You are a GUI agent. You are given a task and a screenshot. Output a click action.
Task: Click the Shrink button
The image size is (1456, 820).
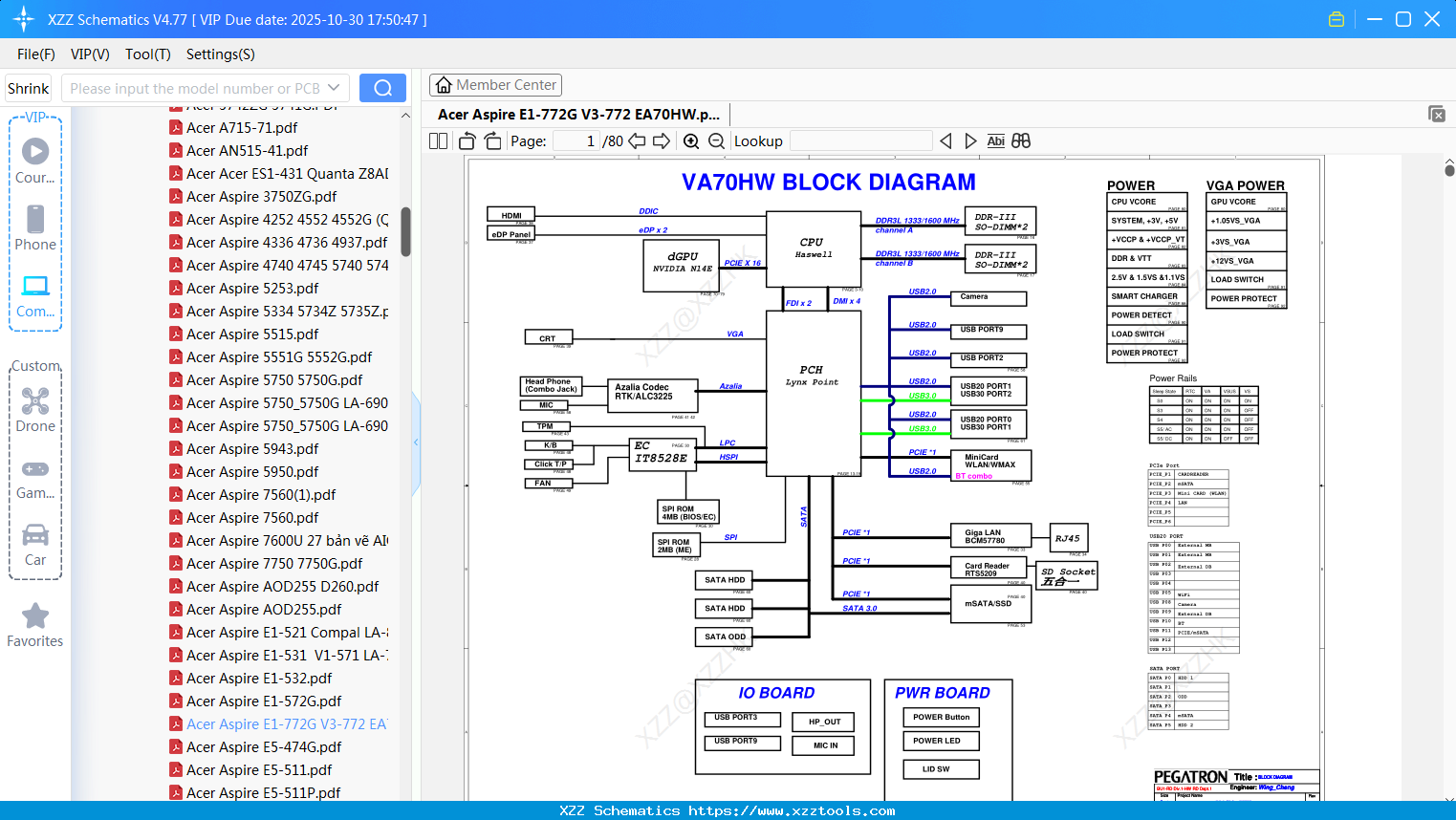[28, 88]
